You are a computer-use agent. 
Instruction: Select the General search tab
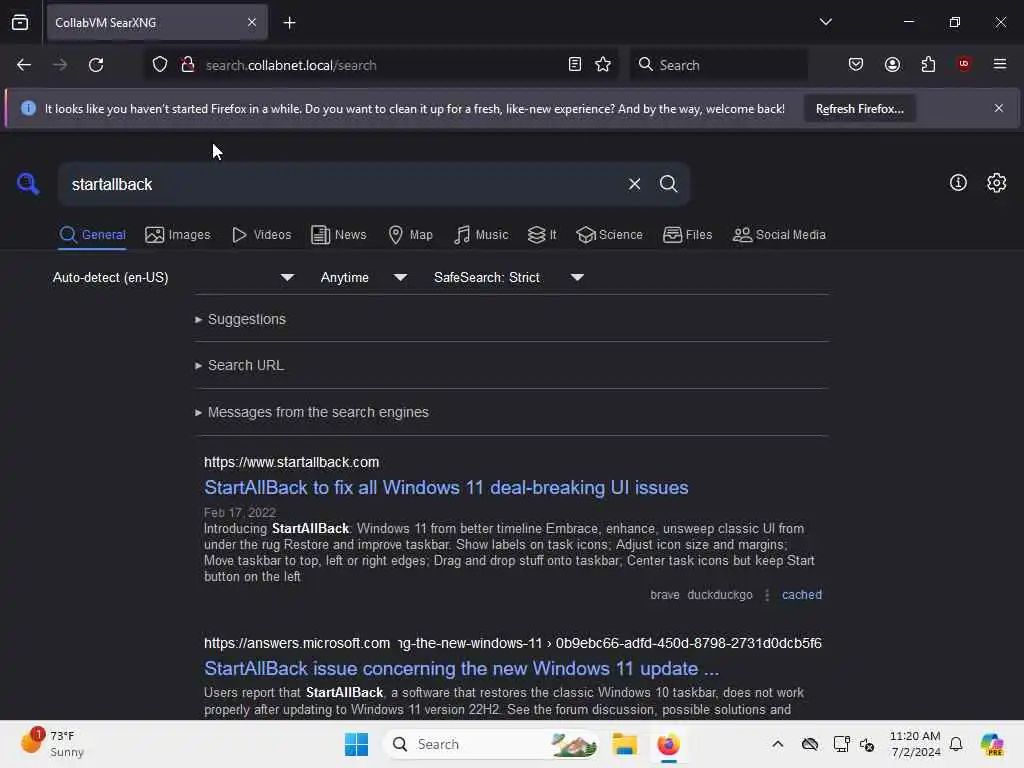point(92,235)
